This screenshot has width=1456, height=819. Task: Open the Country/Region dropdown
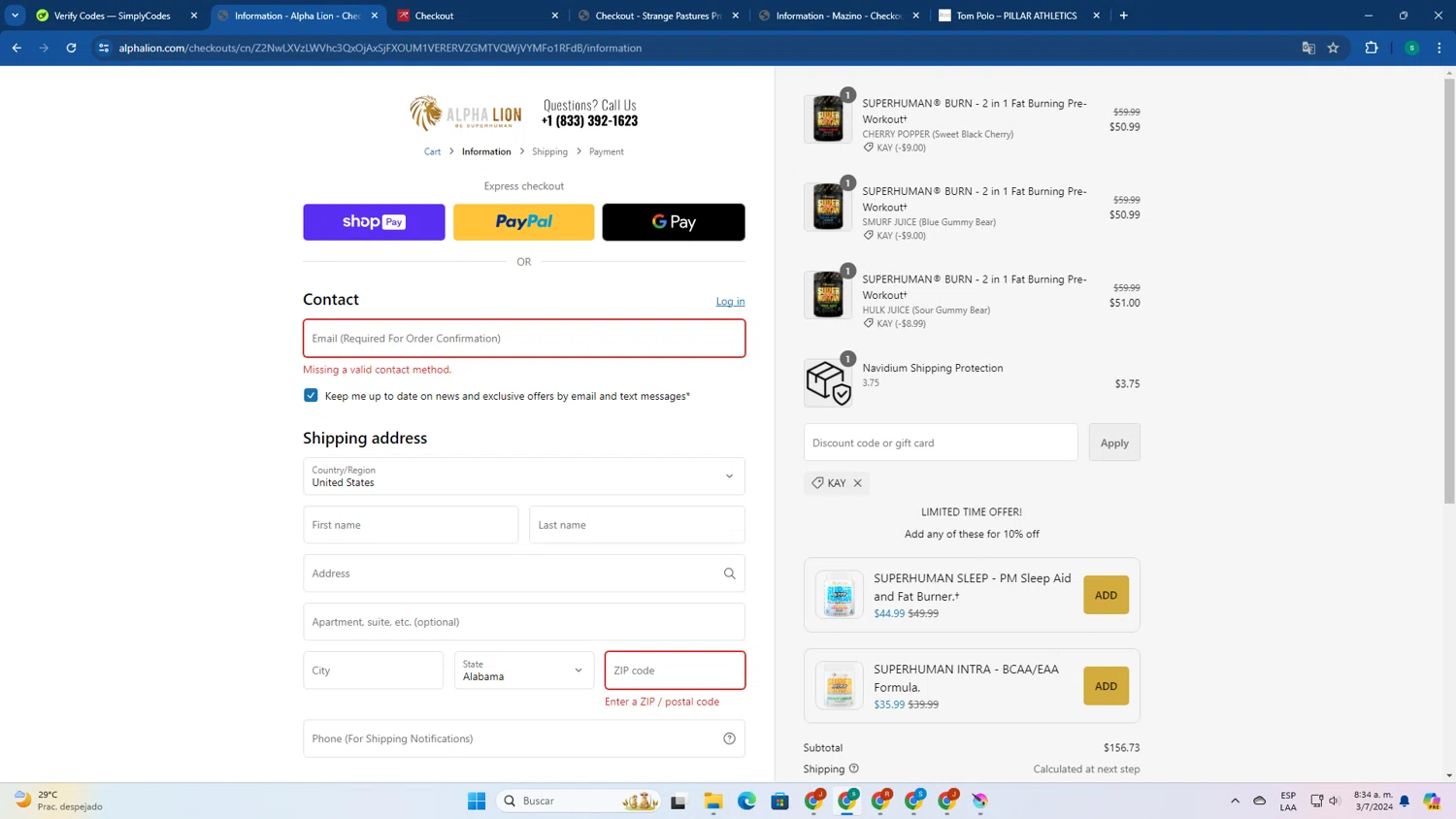tap(524, 476)
